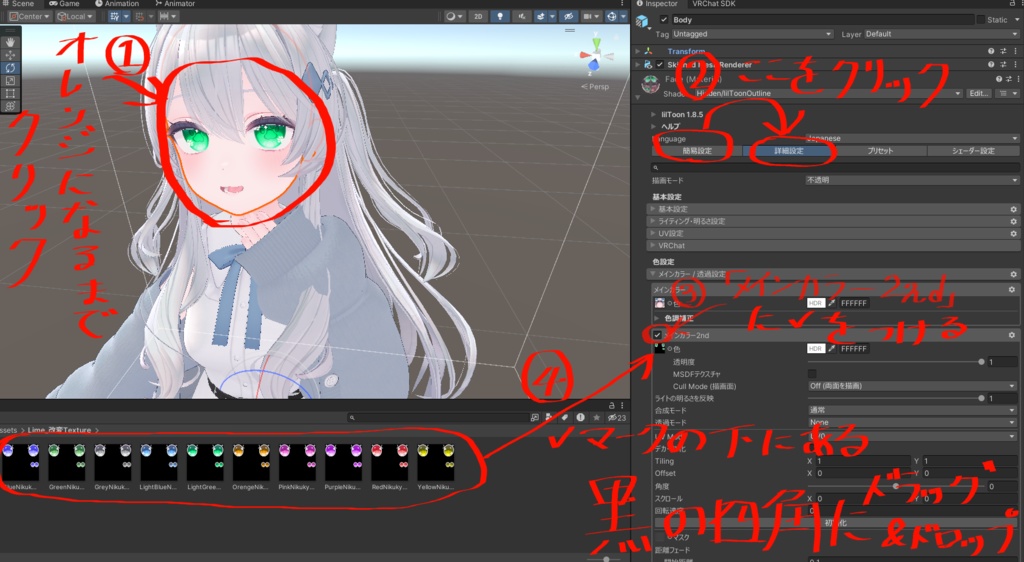The height and width of the screenshot is (562, 1024).
Task: Open the Local handle rotation dropdown
Action: [74, 16]
